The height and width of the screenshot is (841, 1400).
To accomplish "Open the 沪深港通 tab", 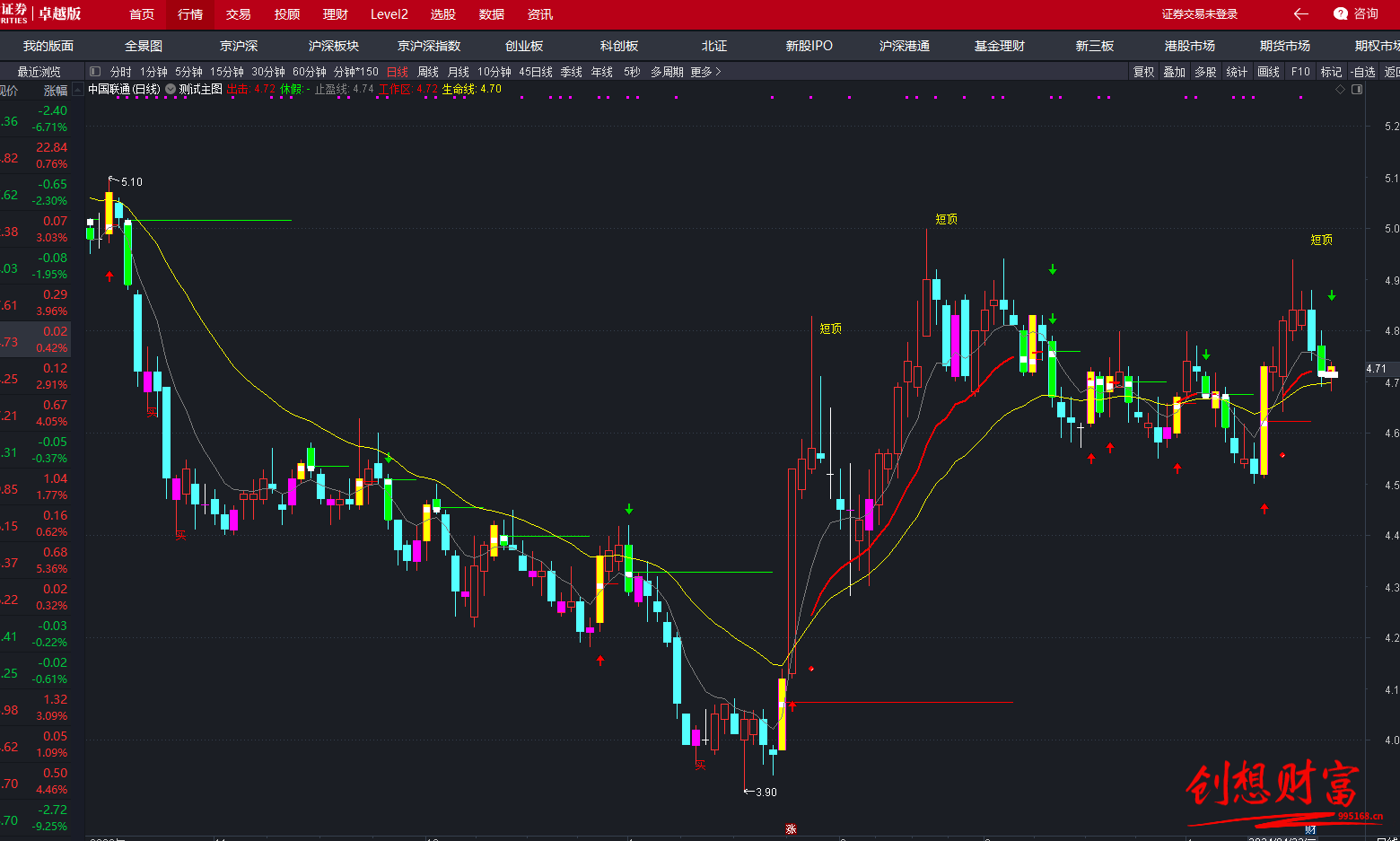I will coord(905,46).
